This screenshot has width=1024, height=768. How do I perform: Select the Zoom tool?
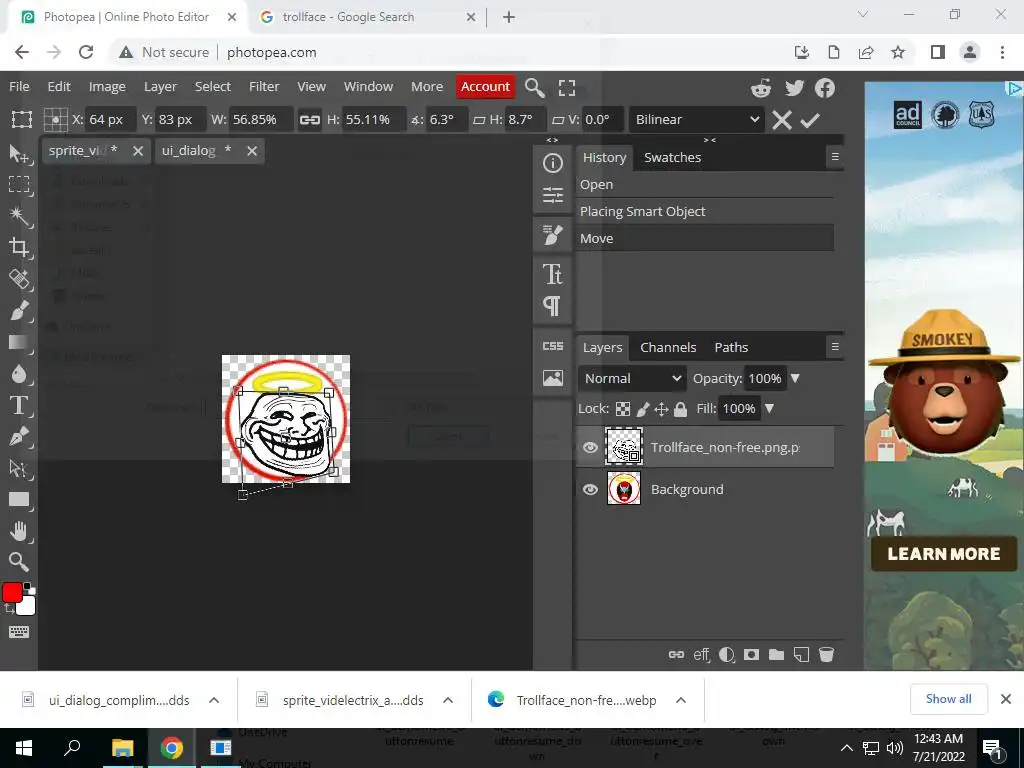coord(19,562)
